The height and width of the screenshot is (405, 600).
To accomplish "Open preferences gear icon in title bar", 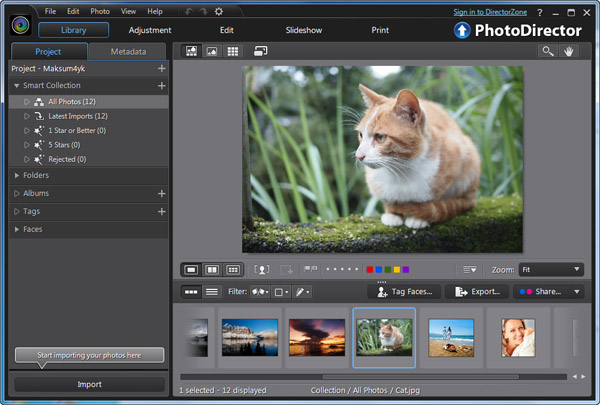I will point(219,11).
